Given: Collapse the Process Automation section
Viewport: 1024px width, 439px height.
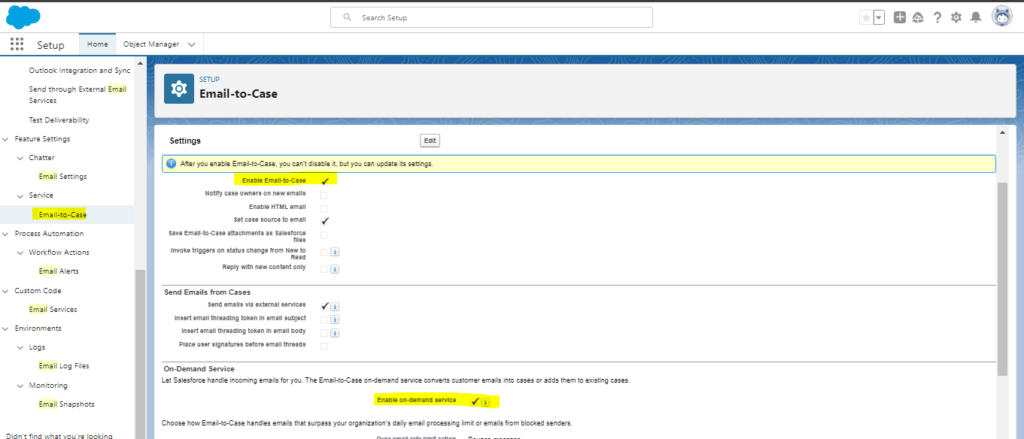Looking at the screenshot, I should (6, 233).
